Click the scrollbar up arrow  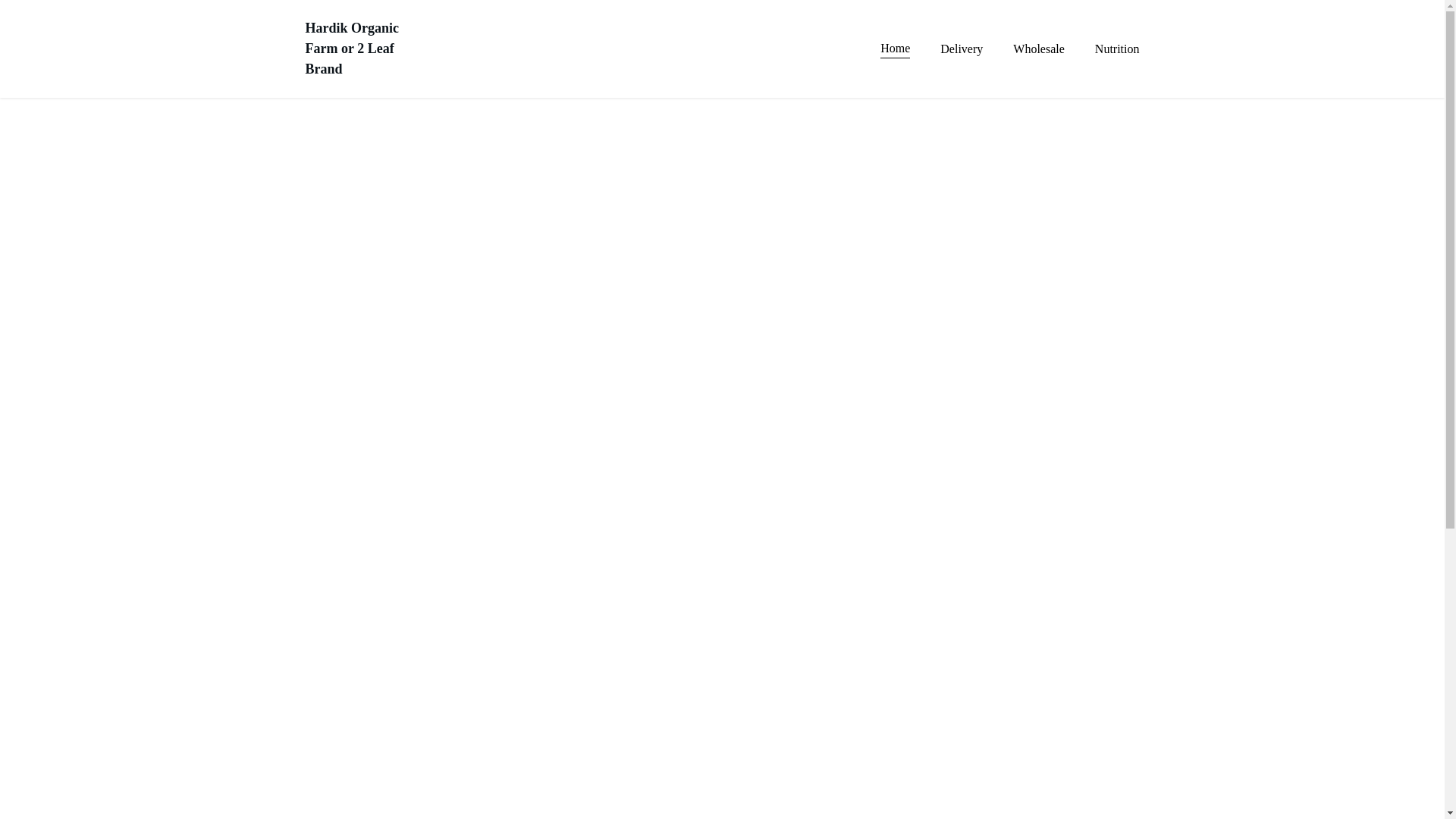coord(1450,6)
